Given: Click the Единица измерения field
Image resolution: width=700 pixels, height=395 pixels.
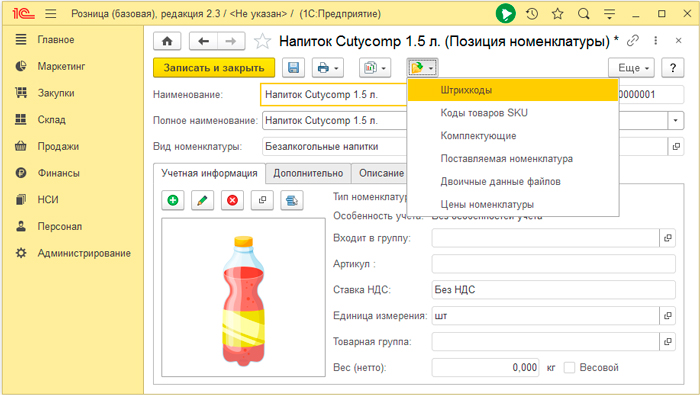Looking at the screenshot, I should (x=545, y=316).
